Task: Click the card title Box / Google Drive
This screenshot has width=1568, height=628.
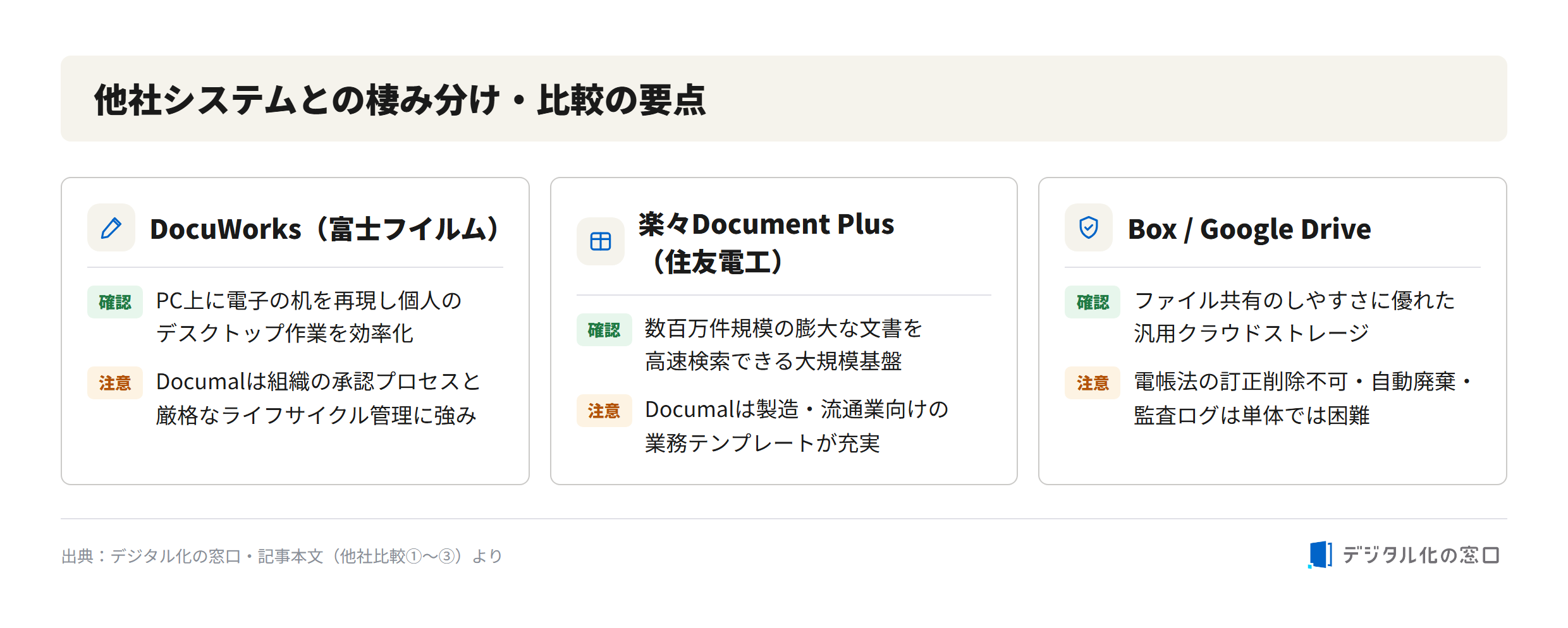Action: (x=1249, y=229)
